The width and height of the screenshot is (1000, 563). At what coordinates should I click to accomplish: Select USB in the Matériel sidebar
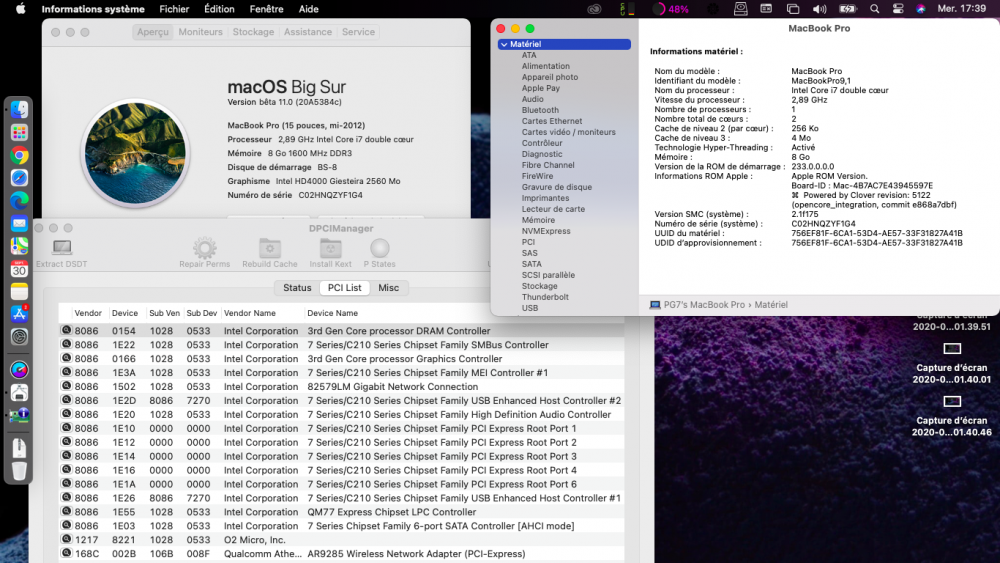pyautogui.click(x=530, y=308)
